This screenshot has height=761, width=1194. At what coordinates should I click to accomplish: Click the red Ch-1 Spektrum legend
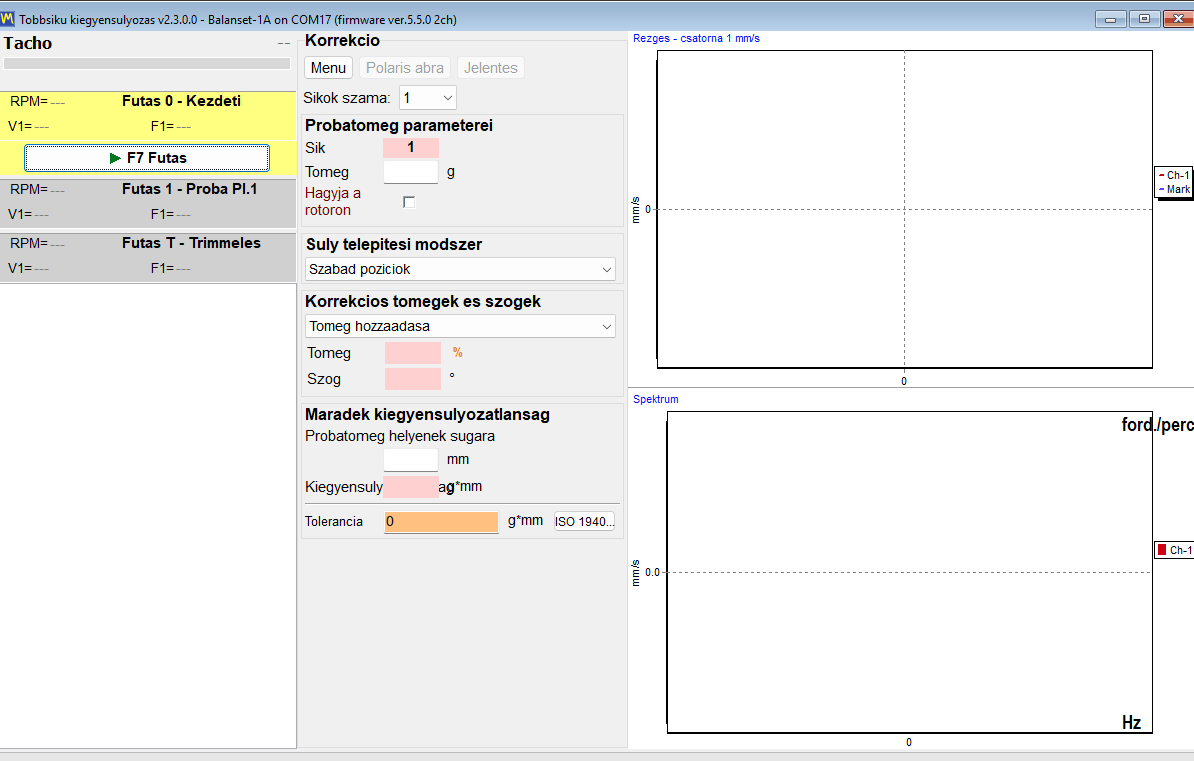point(1174,549)
